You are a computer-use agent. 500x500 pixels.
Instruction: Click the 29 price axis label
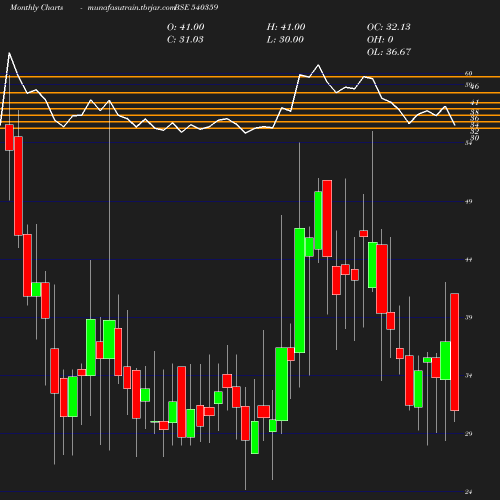[469, 434]
